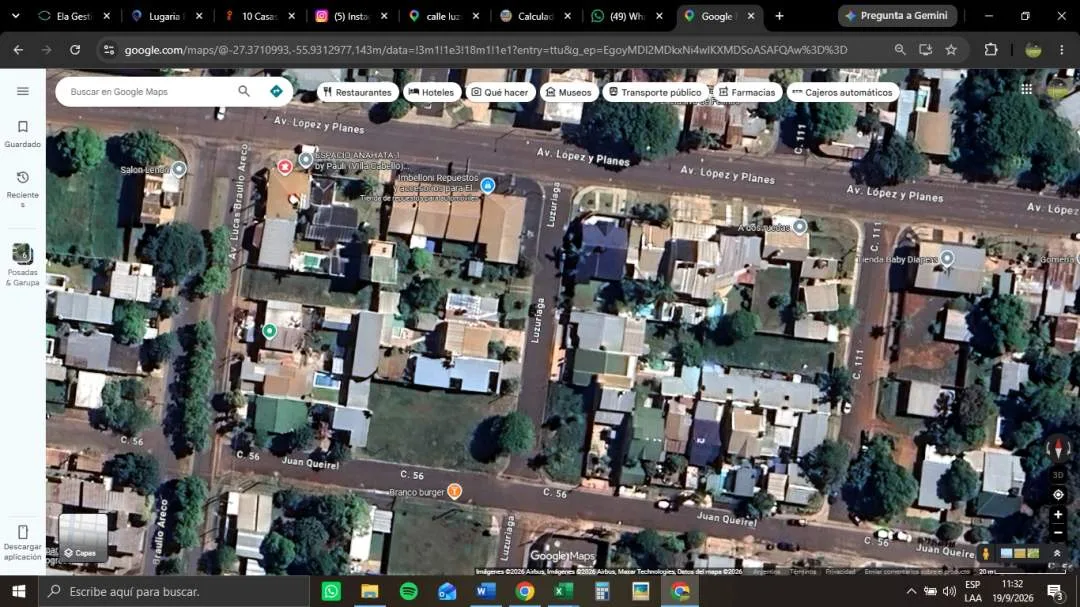This screenshot has height=607, width=1080.
Task: Click the Salon Lenco map pin
Action: pos(179,169)
